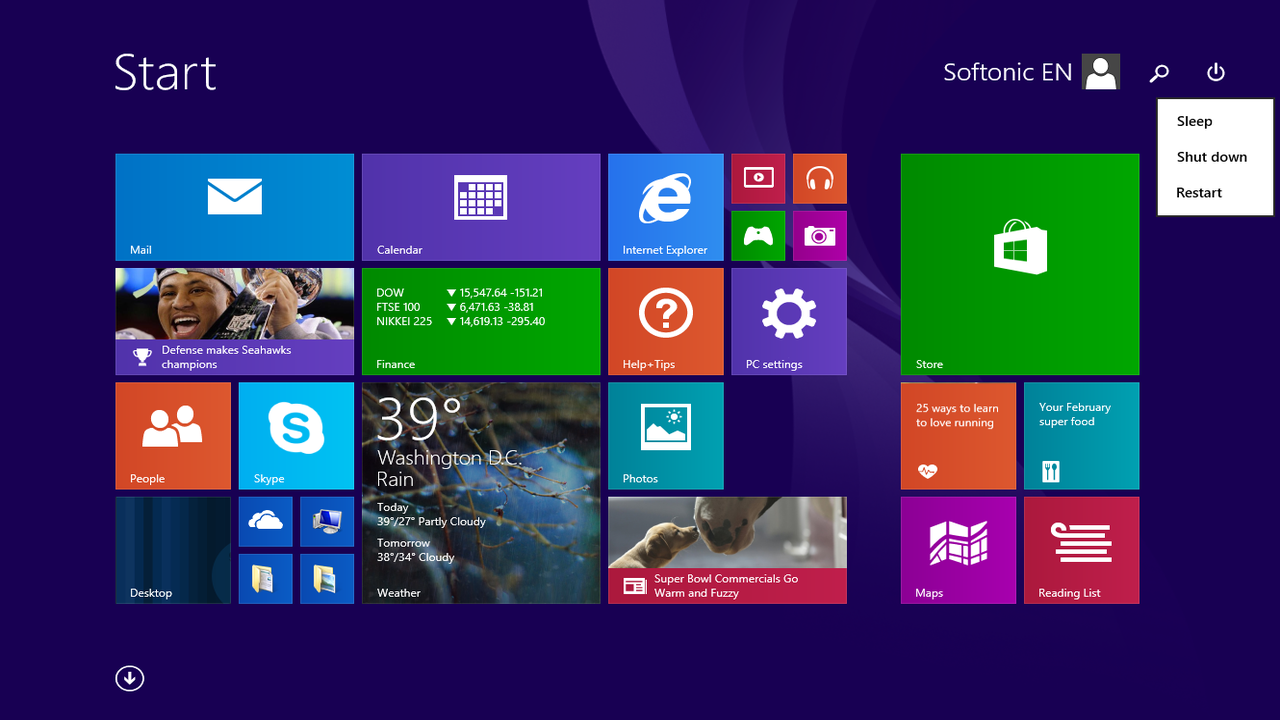Open the Skype tile

(296, 435)
